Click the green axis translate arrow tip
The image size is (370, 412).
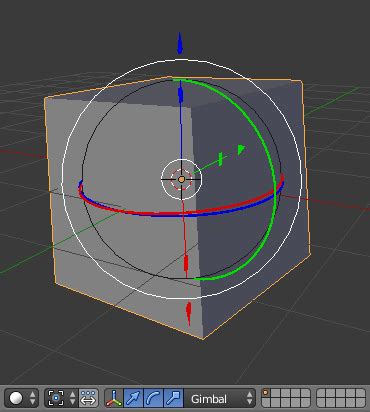tap(241, 150)
